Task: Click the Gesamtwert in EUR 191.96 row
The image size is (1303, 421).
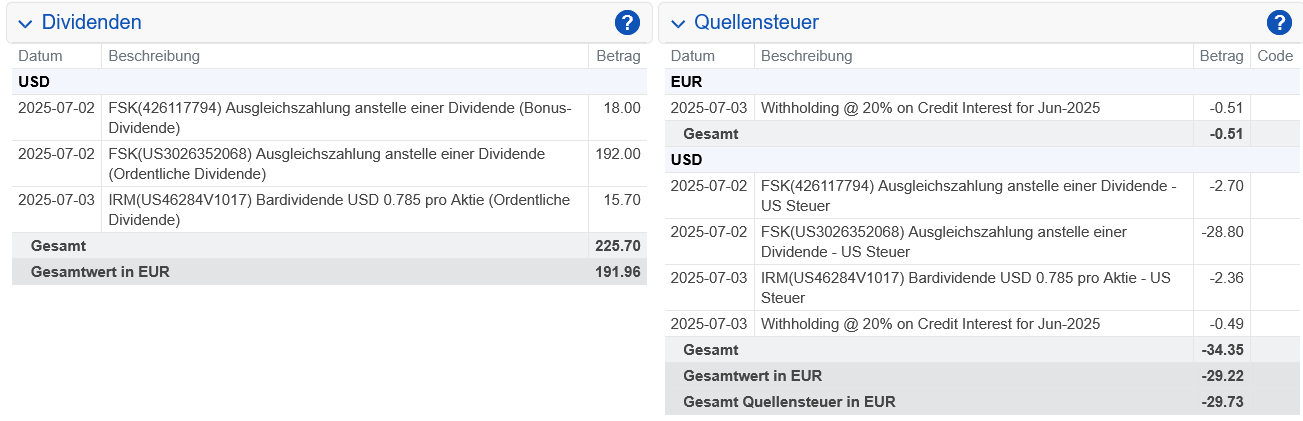Action: tap(329, 271)
